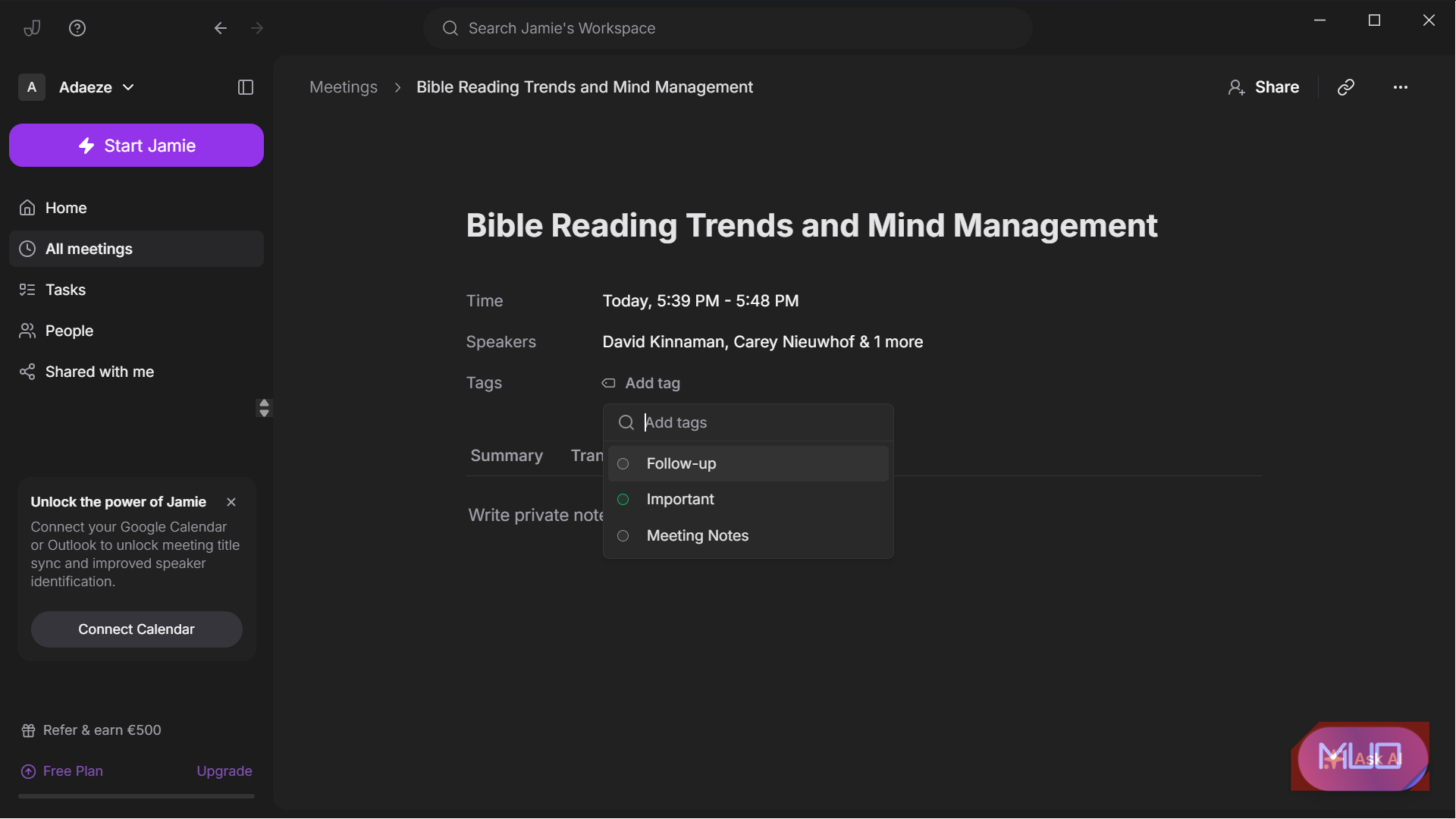Image resolution: width=1456 pixels, height=819 pixels.
Task: Copy meeting link with chain icon
Action: 1346,87
